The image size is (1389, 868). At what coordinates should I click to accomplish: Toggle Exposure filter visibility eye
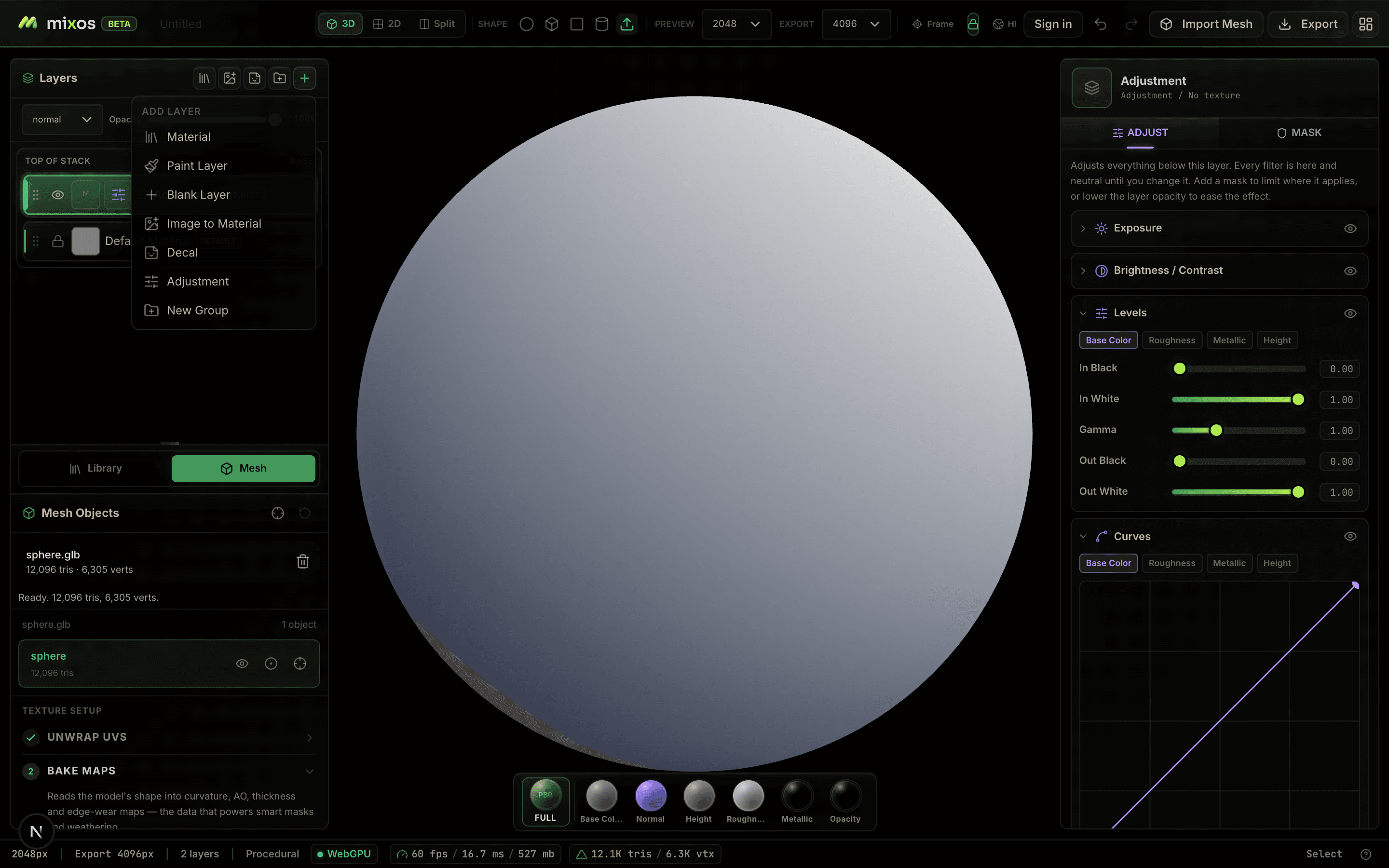pos(1350,229)
